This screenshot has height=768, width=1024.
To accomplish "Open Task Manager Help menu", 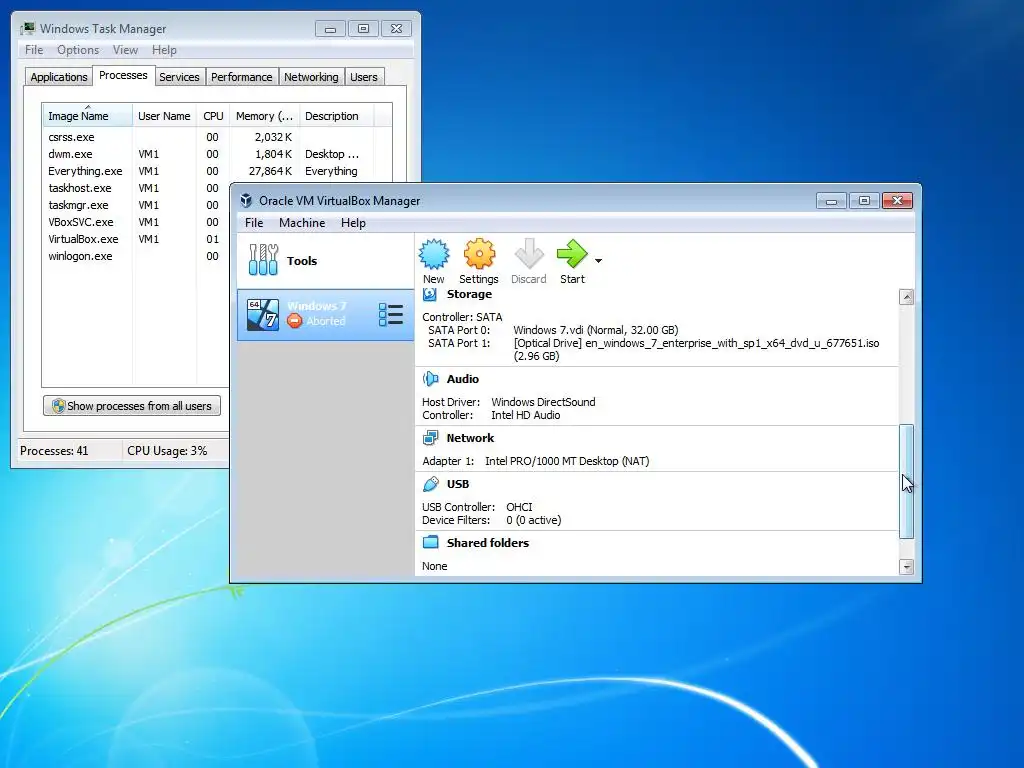I will (x=164, y=50).
